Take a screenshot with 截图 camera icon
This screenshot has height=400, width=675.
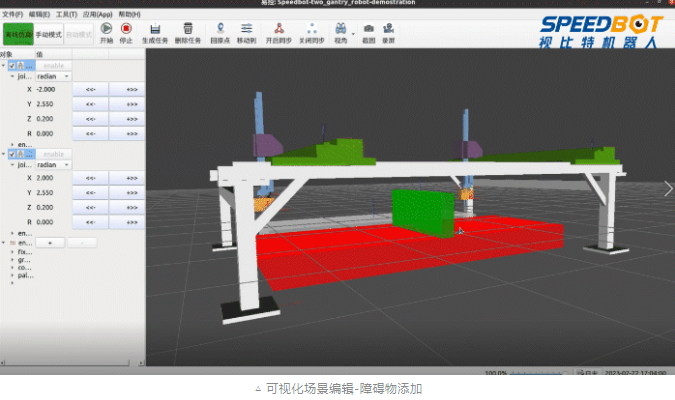point(369,29)
